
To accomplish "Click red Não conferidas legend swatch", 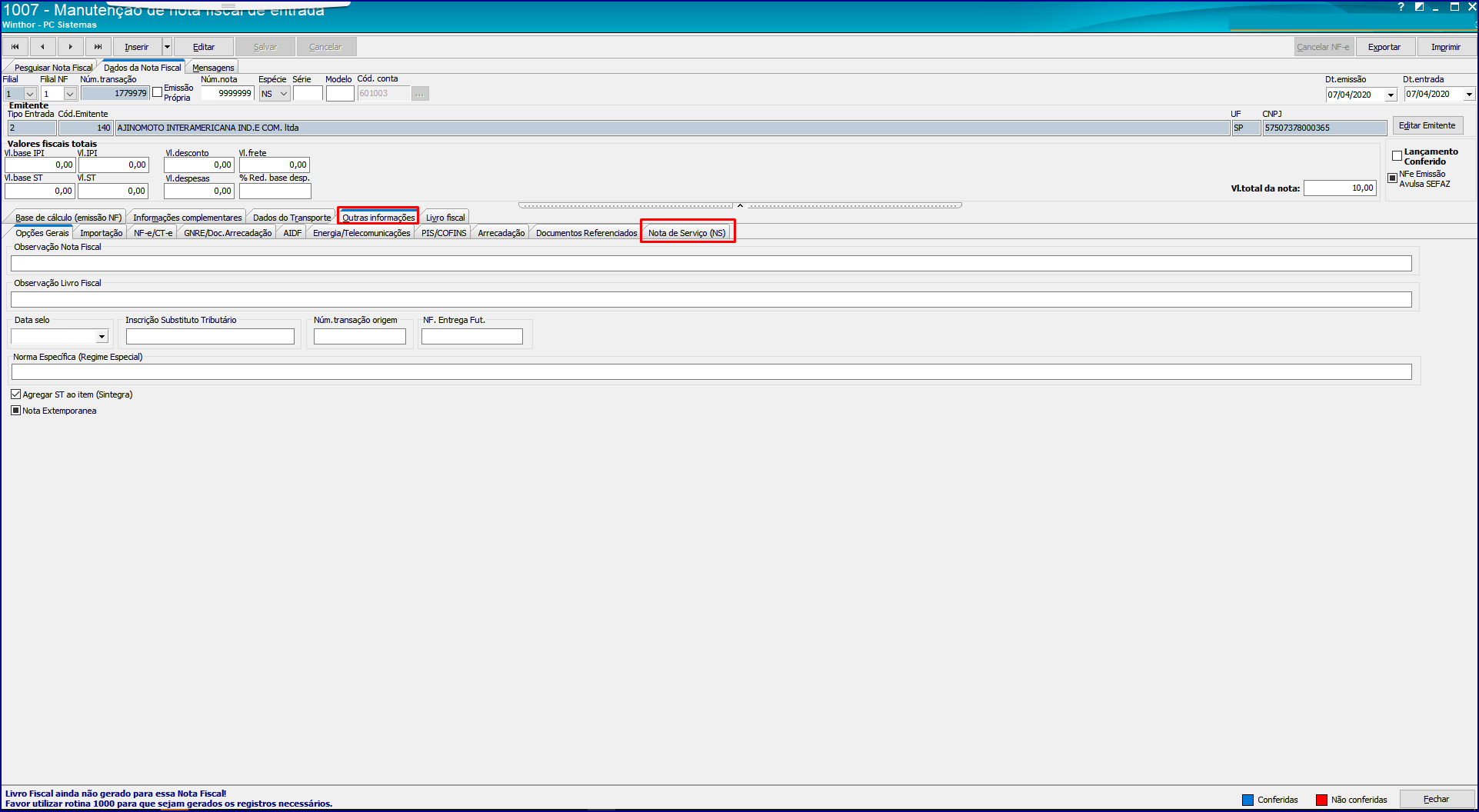I will [1321, 800].
